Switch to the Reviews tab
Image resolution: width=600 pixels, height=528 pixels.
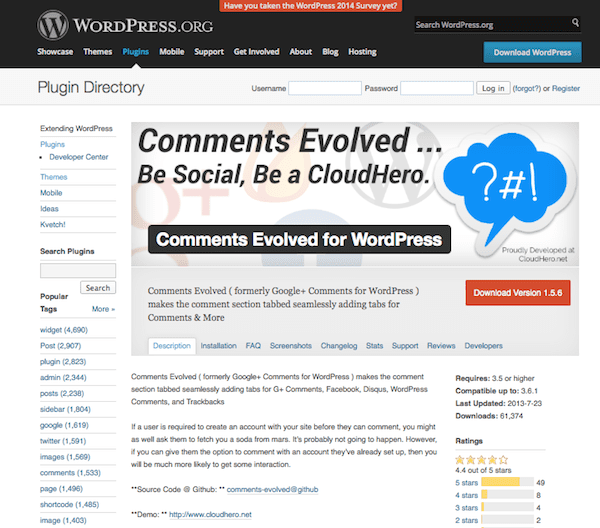coord(441,346)
